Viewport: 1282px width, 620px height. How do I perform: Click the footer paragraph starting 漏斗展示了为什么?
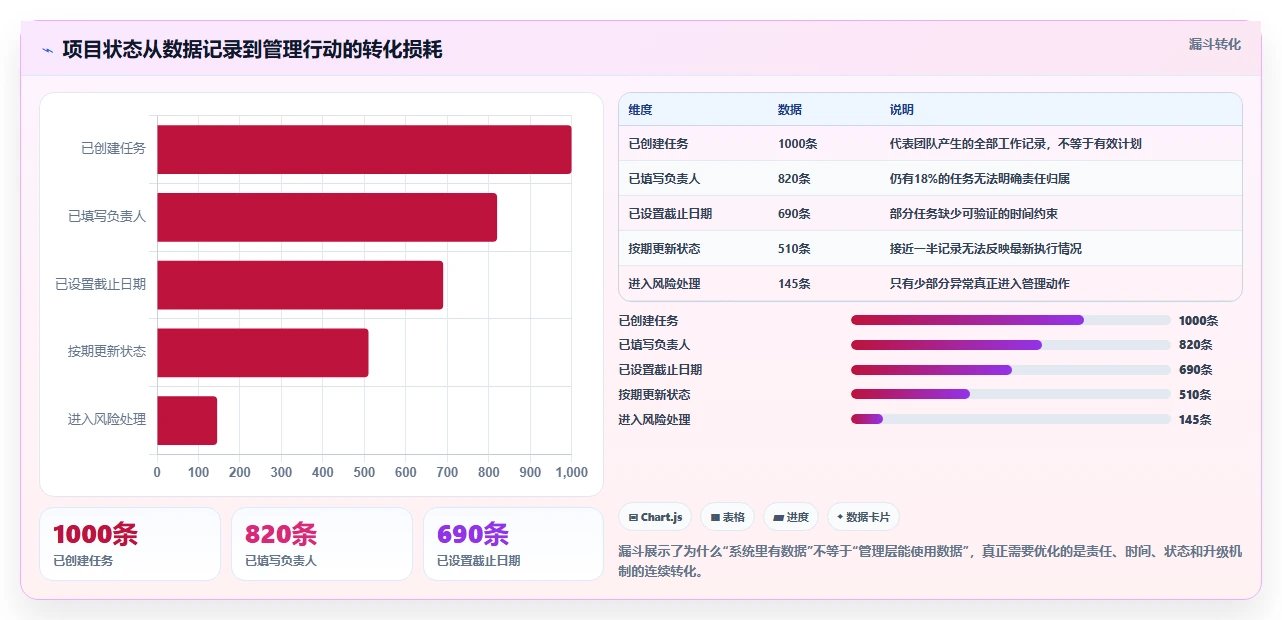click(930, 562)
